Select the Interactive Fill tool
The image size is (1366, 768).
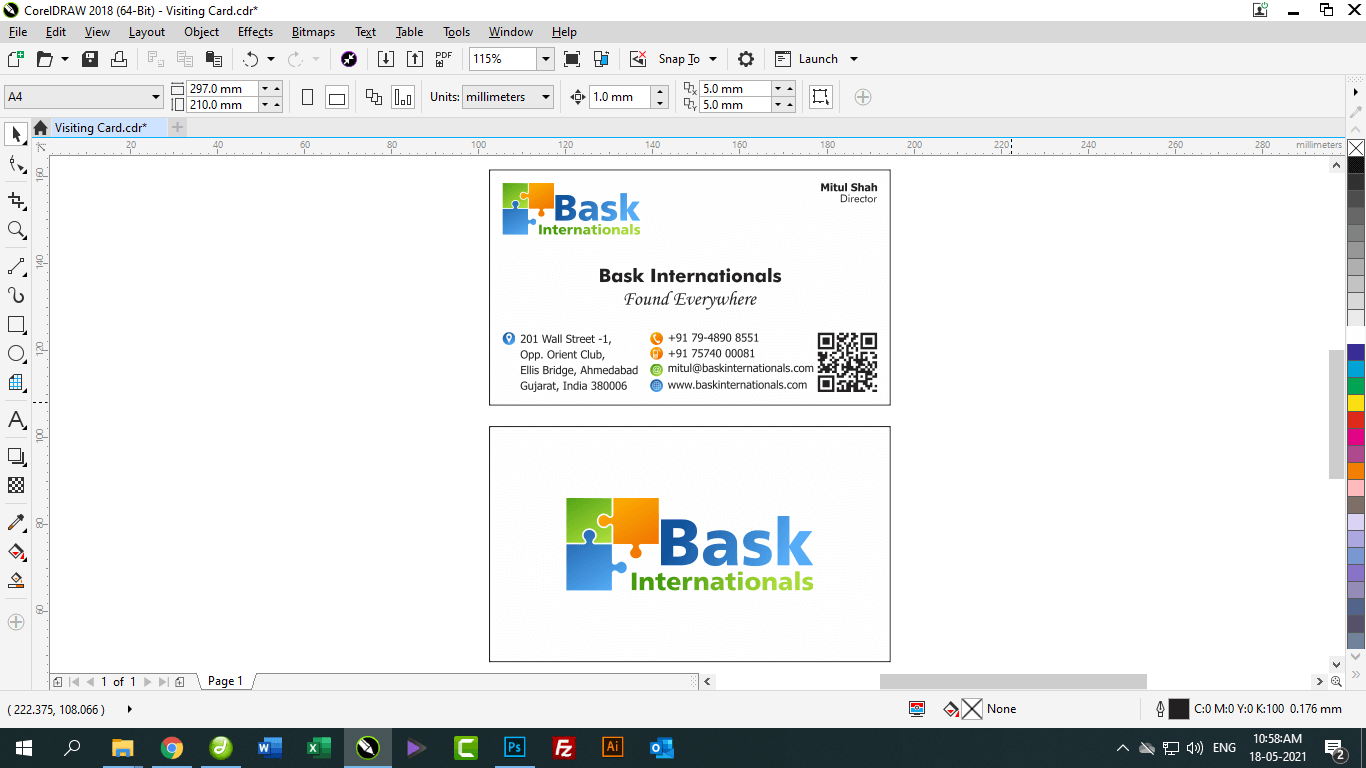(x=16, y=551)
